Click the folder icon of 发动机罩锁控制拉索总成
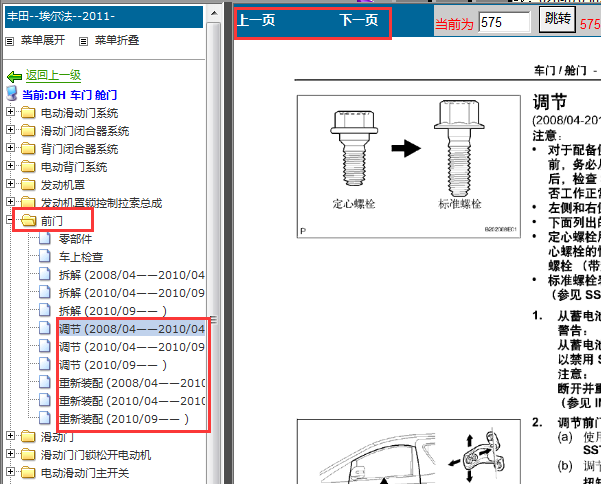Viewport: 601px width, 484px height. coord(28,202)
